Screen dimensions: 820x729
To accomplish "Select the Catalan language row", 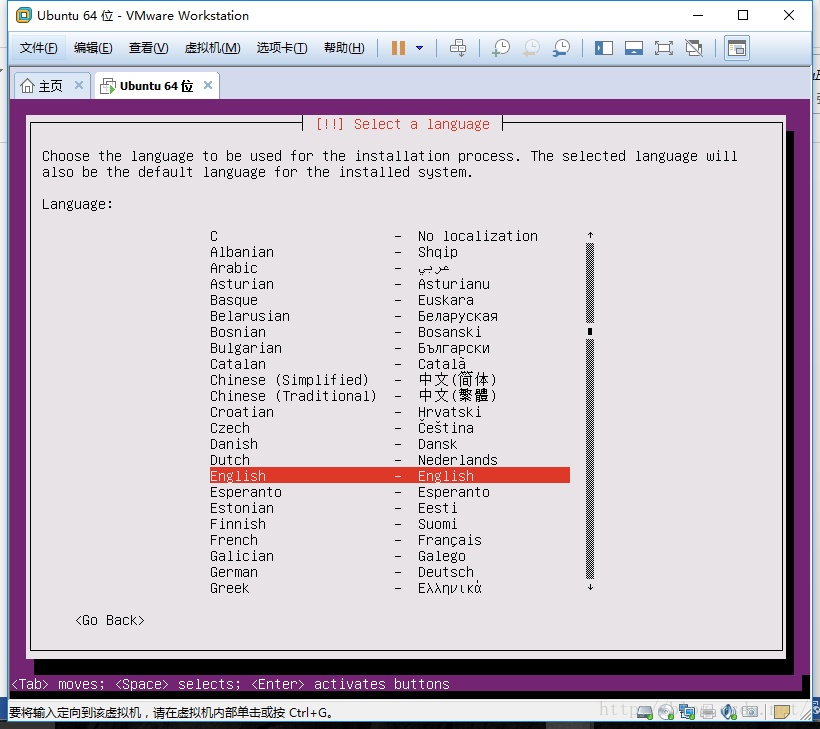I will click(x=390, y=364).
